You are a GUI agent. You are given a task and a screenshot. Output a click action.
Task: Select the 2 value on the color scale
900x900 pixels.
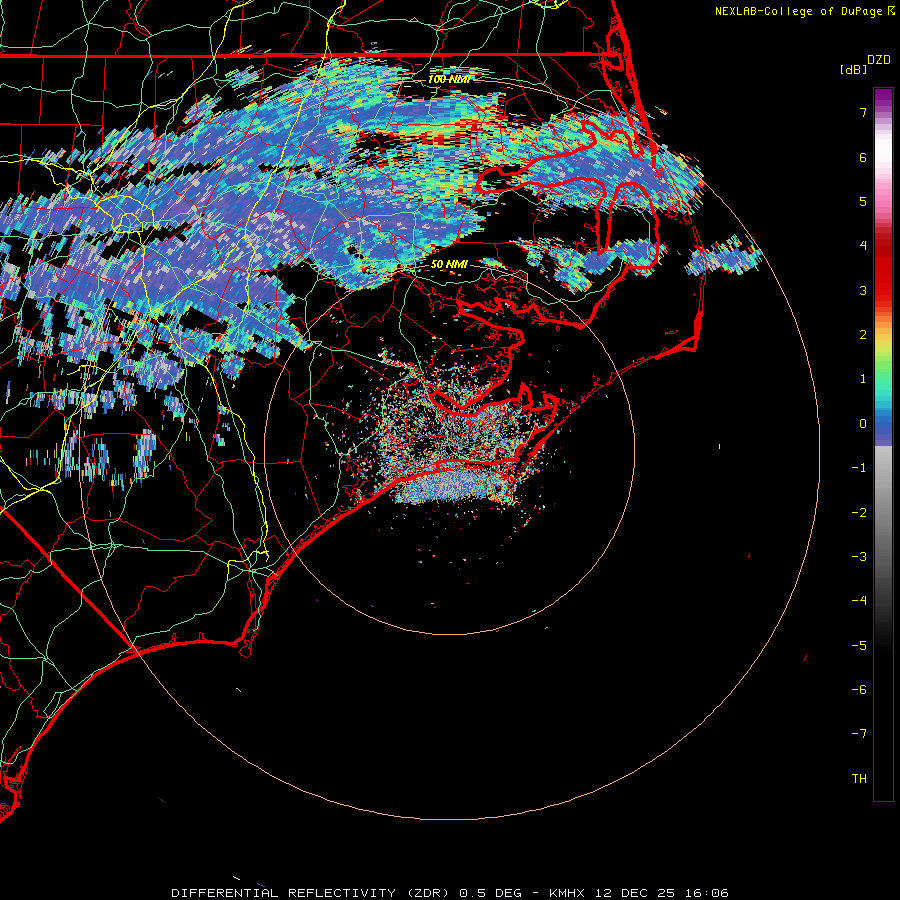click(x=863, y=335)
